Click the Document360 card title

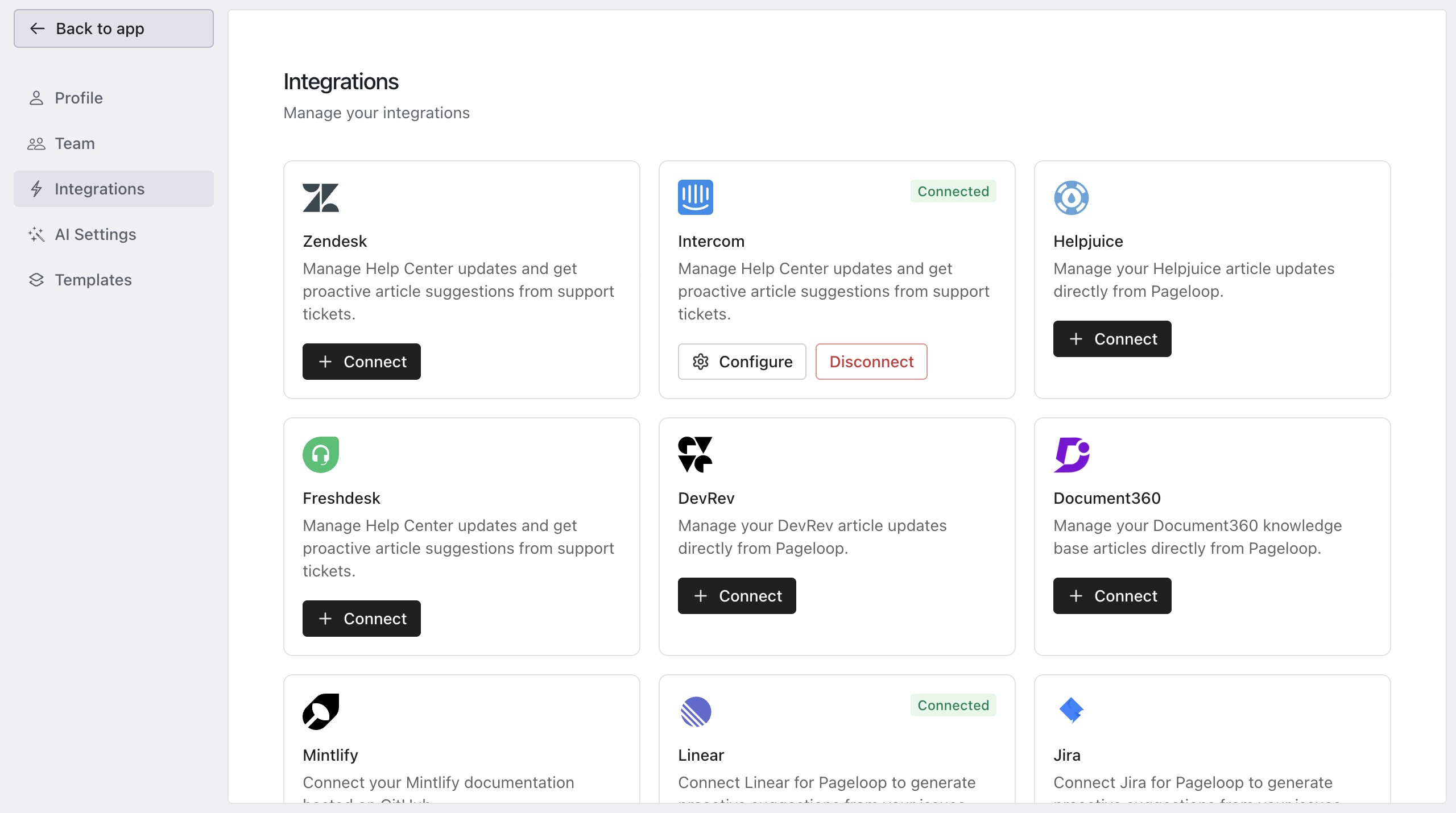1107,498
